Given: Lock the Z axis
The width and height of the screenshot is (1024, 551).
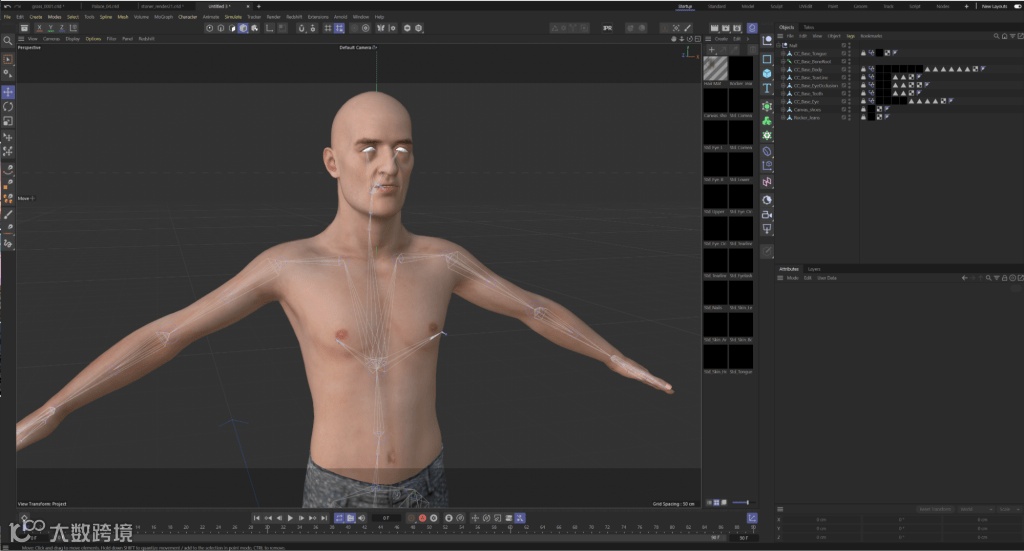Looking at the screenshot, I should 61,28.
